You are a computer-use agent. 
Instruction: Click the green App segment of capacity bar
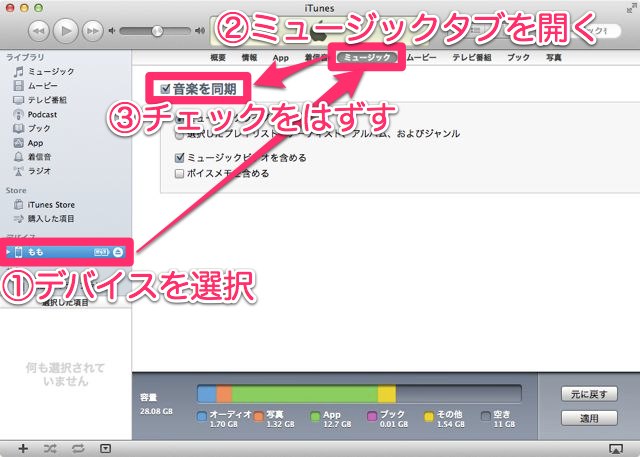click(305, 394)
